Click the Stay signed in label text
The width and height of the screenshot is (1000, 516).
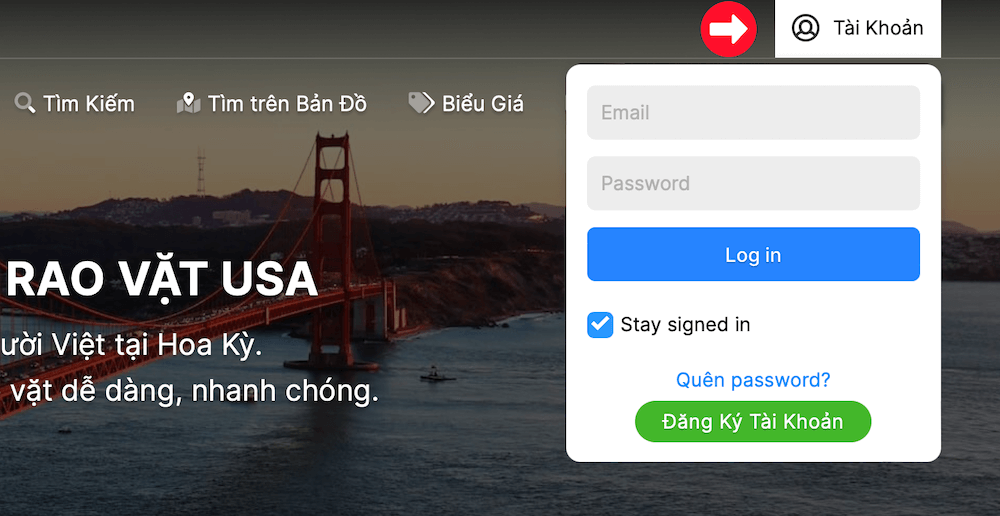686,325
